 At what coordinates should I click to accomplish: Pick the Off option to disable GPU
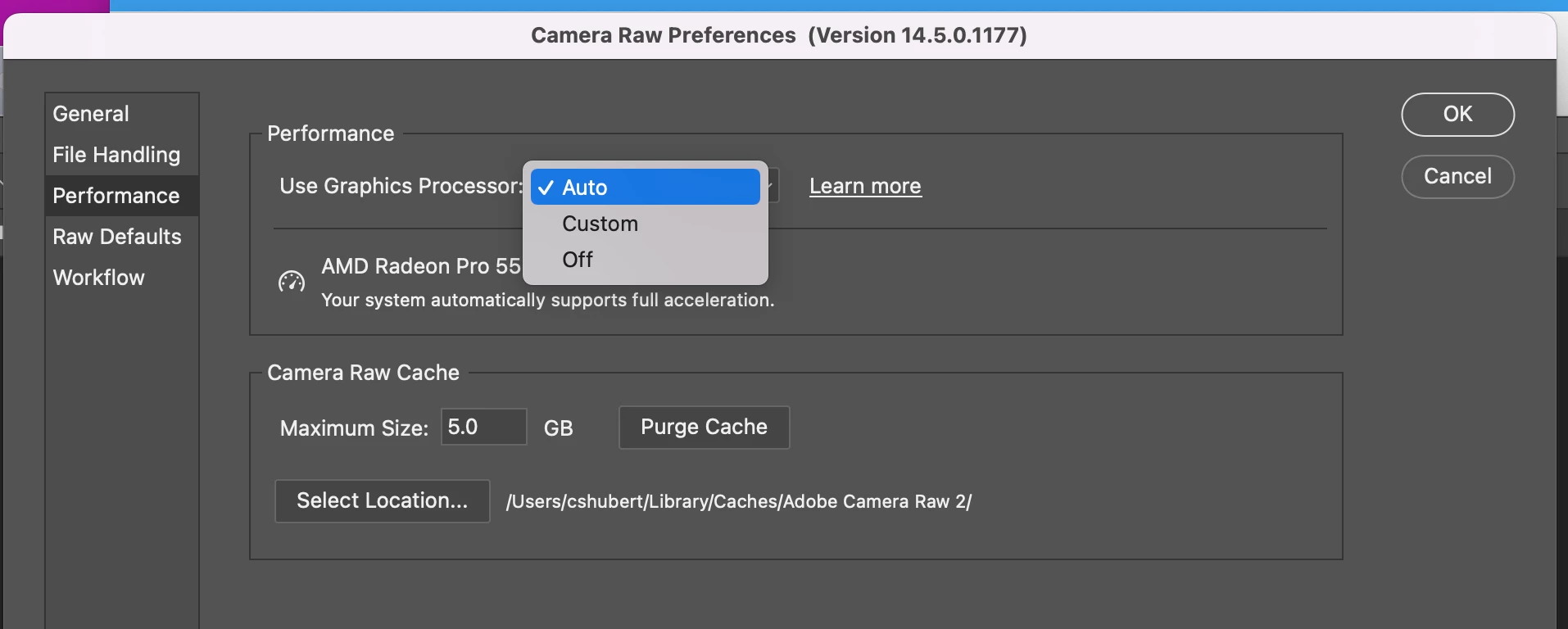point(578,260)
